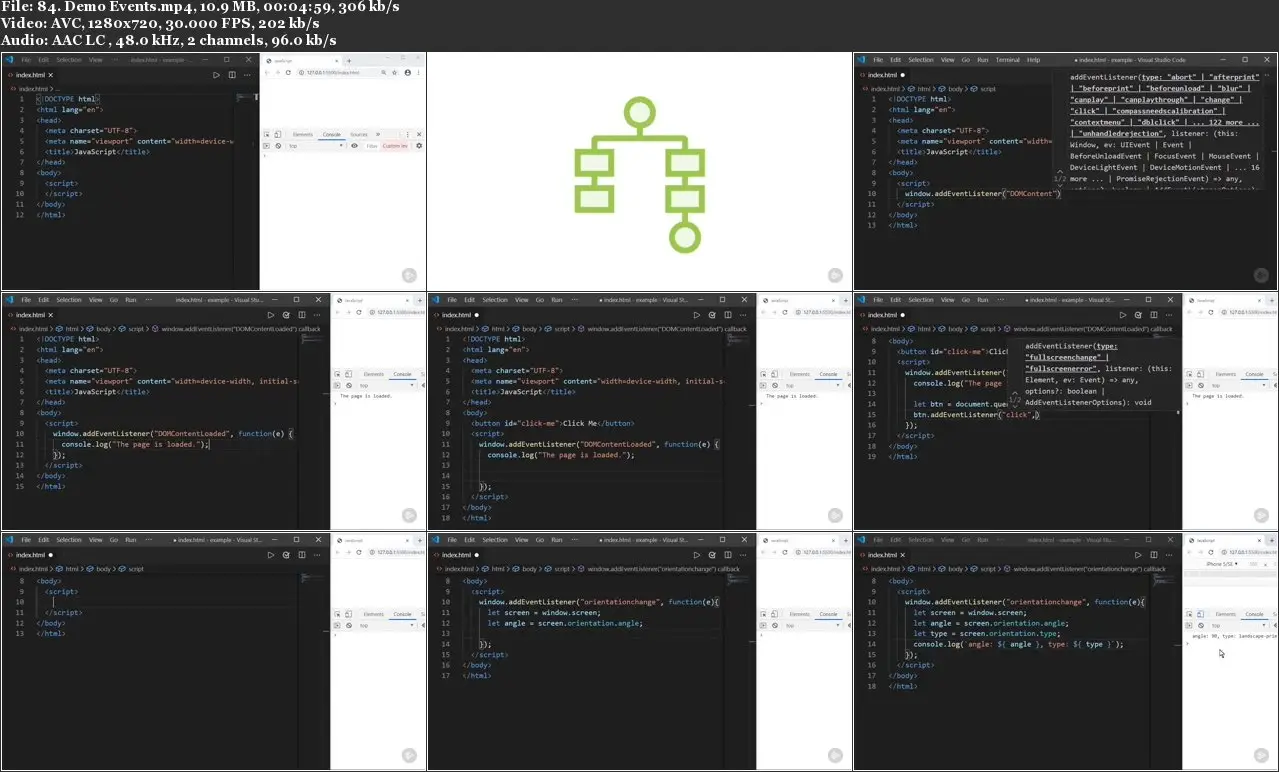Image resolution: width=1279 pixels, height=772 pixels.
Task: Select the inspect element icon in the first frame
Action: [267, 134]
